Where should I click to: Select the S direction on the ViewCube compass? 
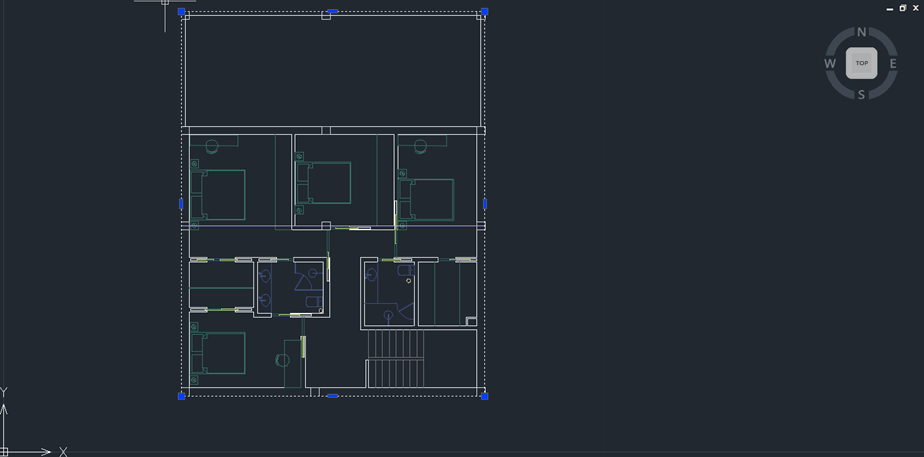[861, 95]
